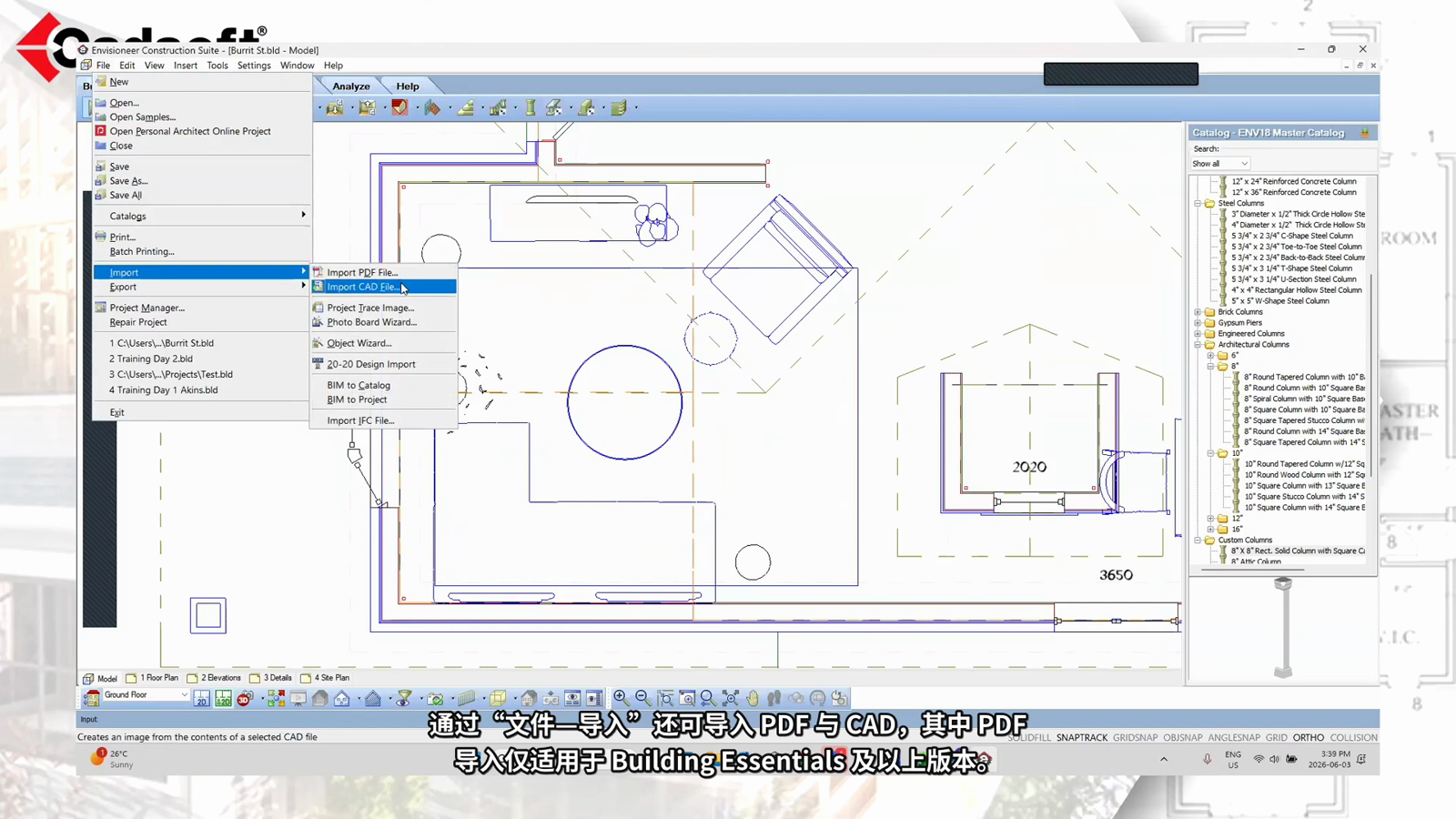Choose Import CAD File from the submenu
Screen dimensions: 1456x819
[383, 287]
